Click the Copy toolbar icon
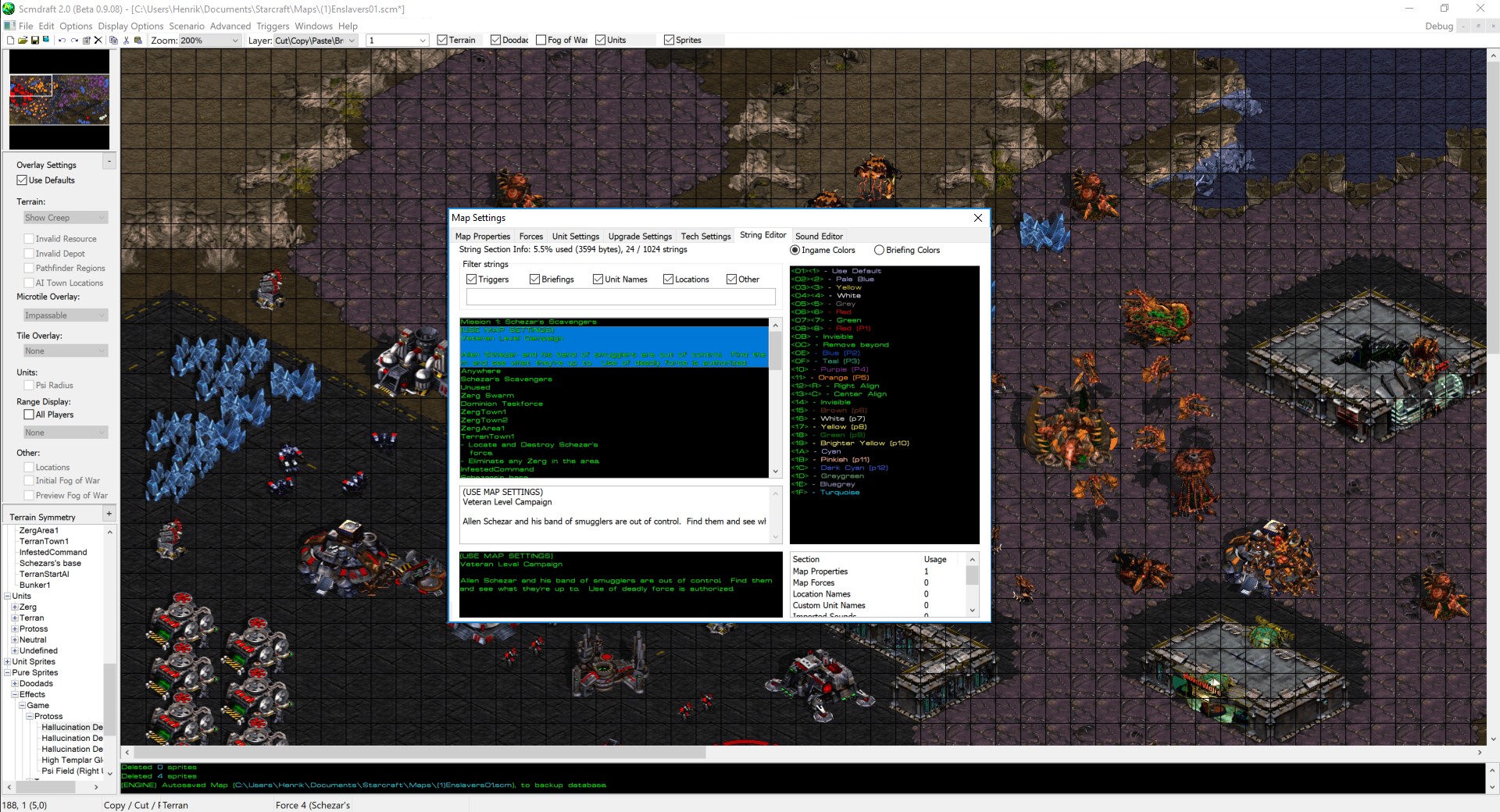Screen dimensions: 1500x812 pyautogui.click(x=113, y=40)
